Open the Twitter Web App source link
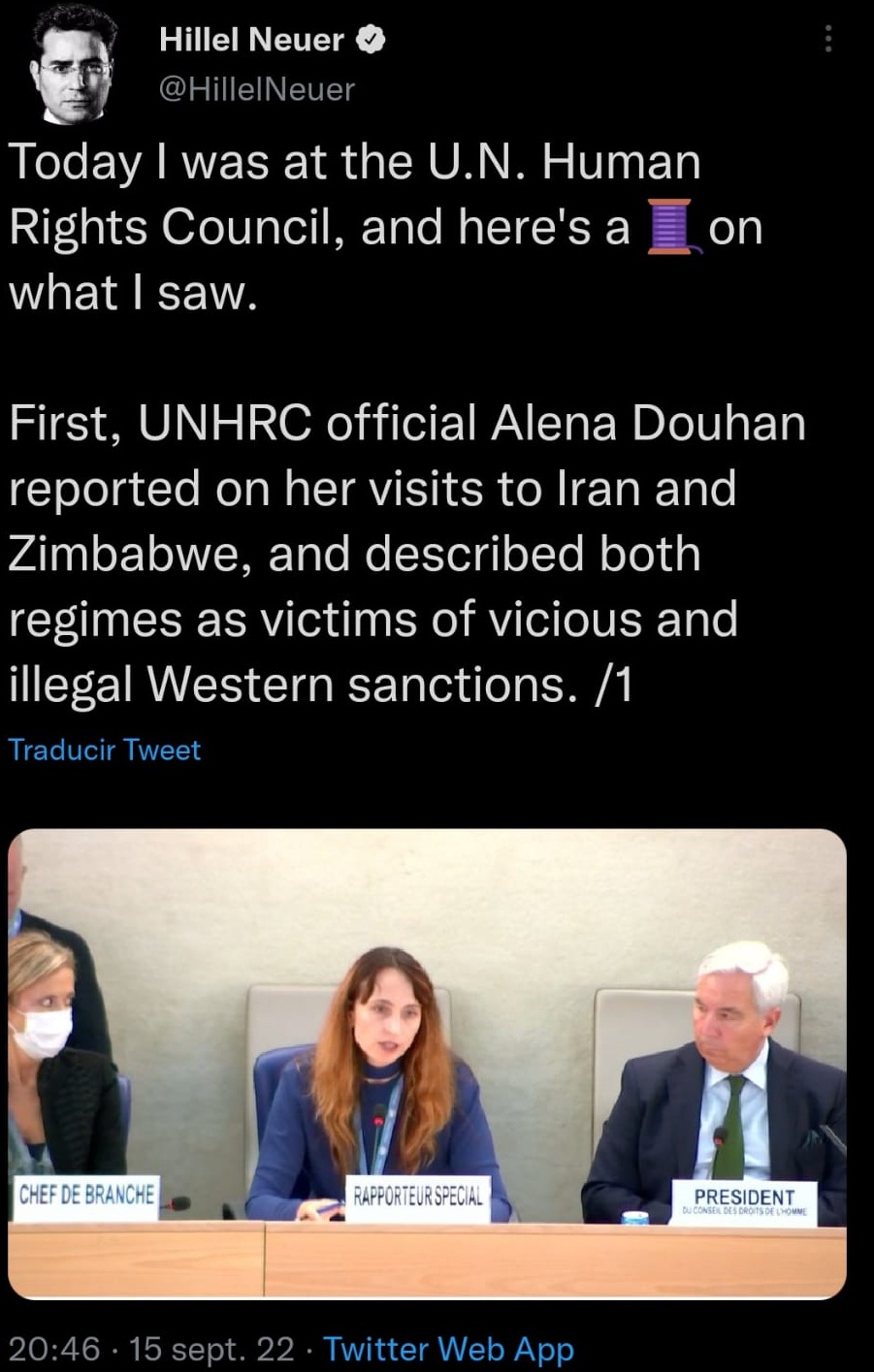Image resolution: width=874 pixels, height=1372 pixels. coord(448,1349)
